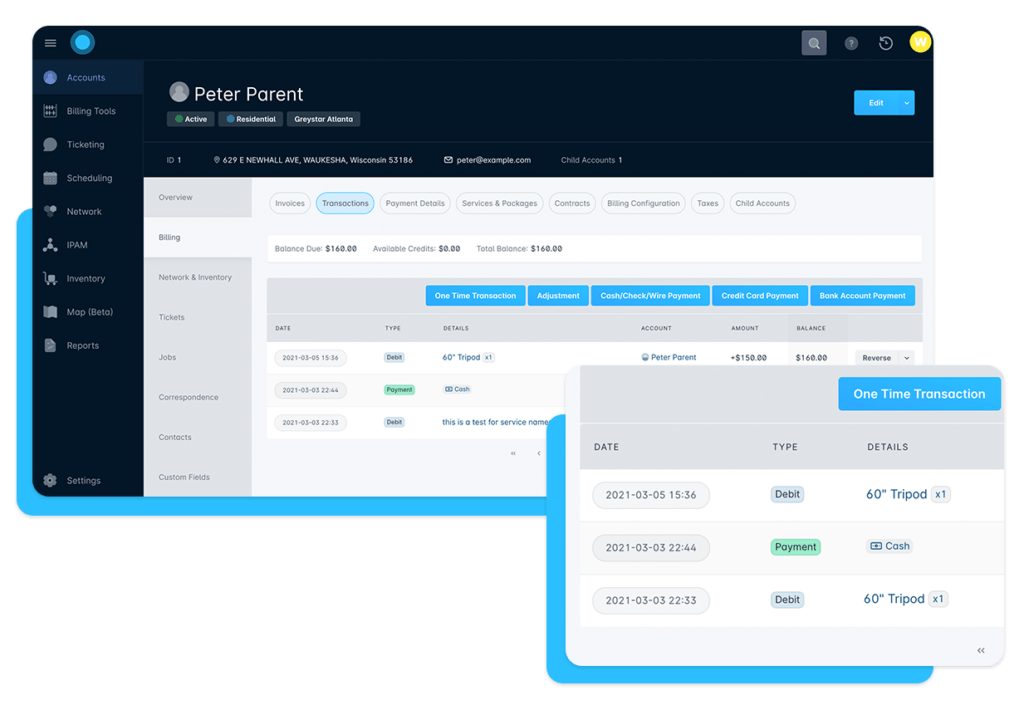The width and height of the screenshot is (1024, 705).
Task: Click the green Payment badge in enlarged panel
Action: [x=795, y=547]
